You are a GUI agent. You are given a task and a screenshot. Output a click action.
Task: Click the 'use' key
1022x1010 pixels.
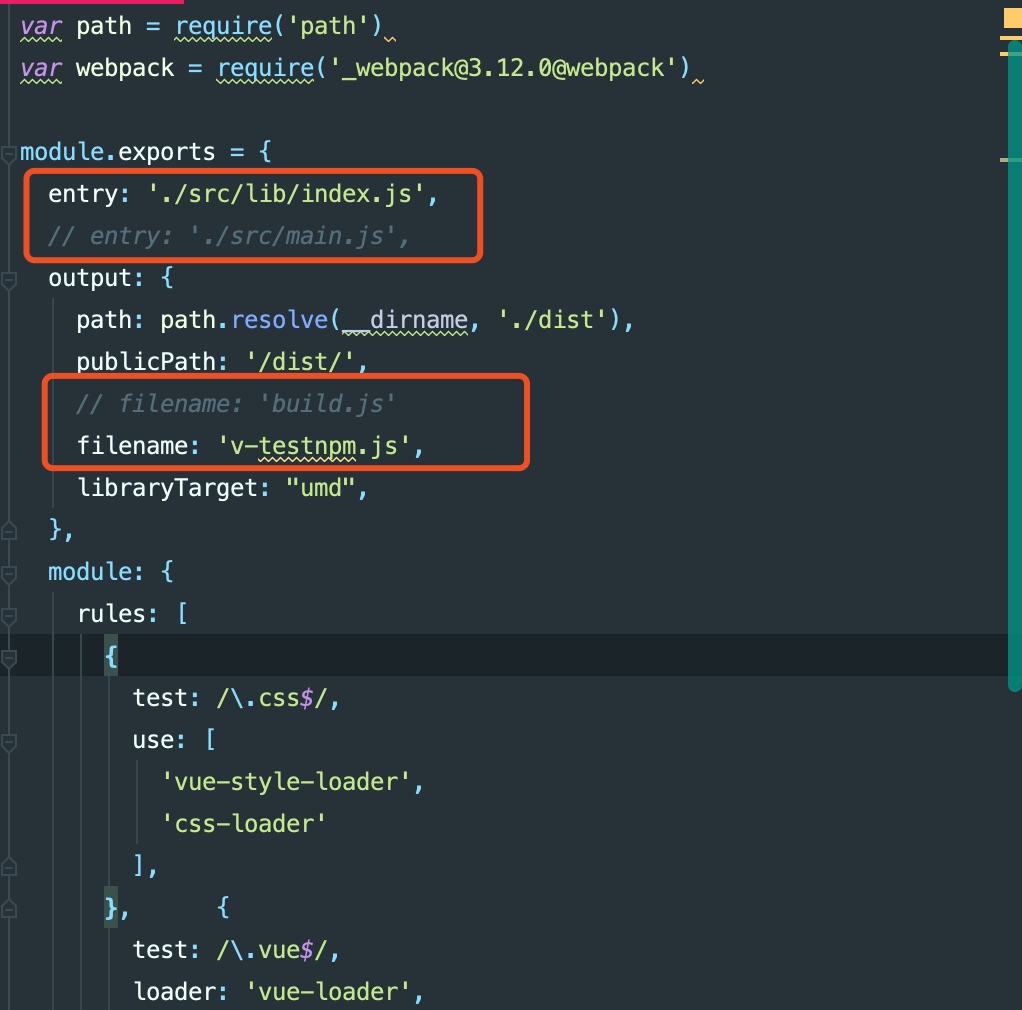point(153,740)
